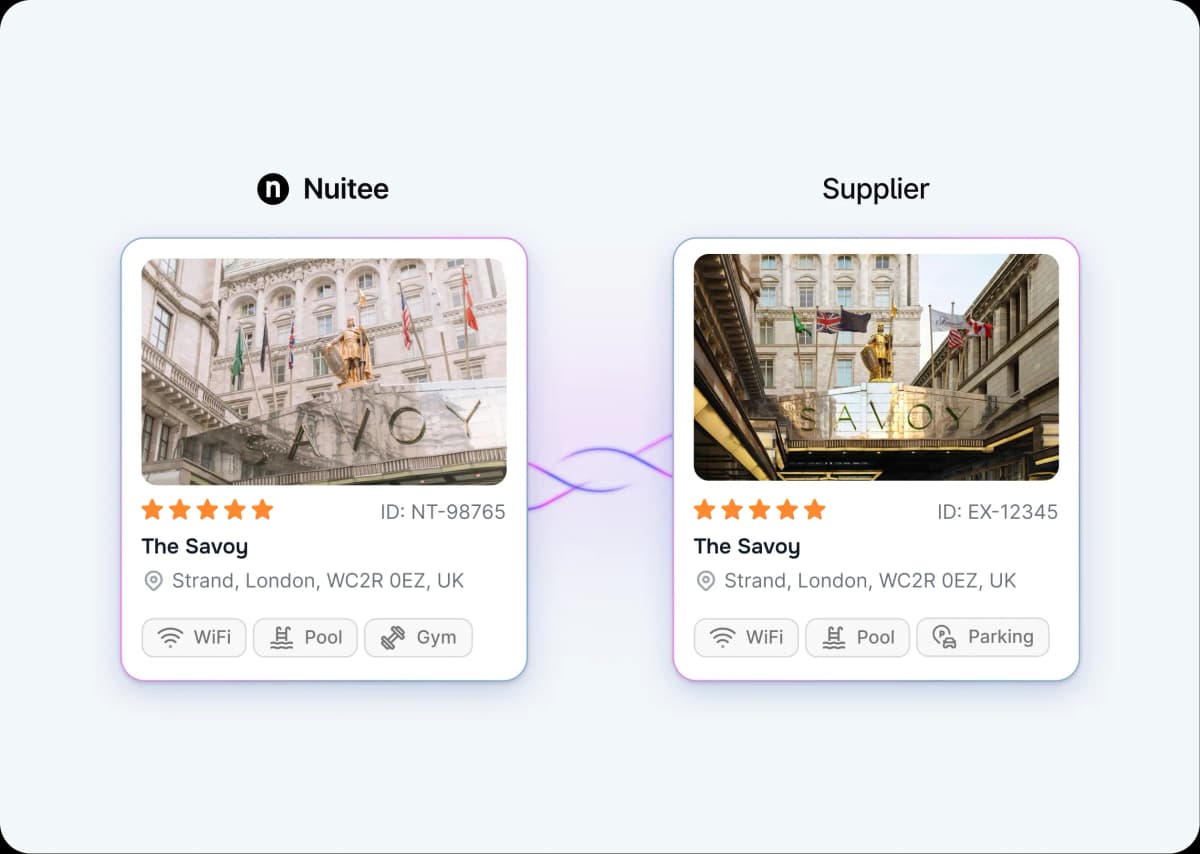The height and width of the screenshot is (854, 1200).
Task: Click the location pin in Supplier card
Action: (x=705, y=581)
